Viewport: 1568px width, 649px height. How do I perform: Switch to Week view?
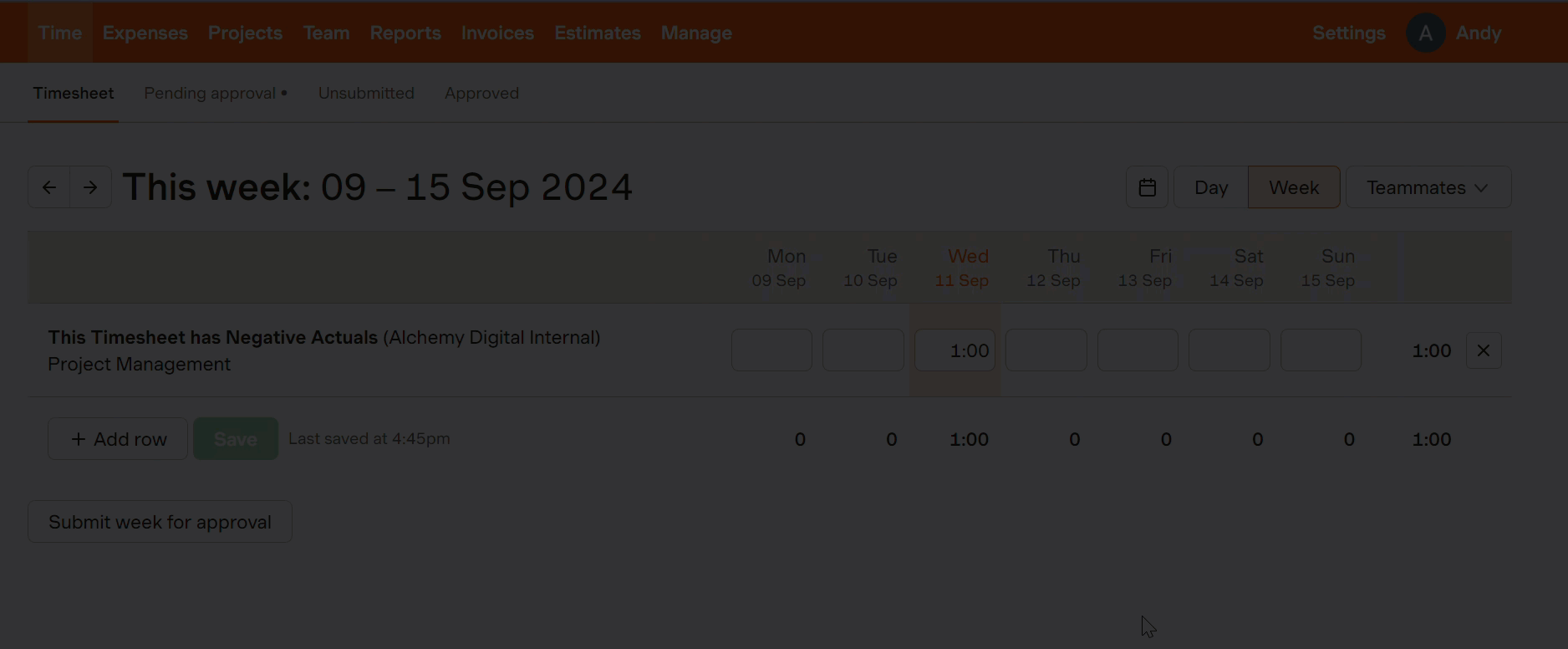click(x=1294, y=187)
